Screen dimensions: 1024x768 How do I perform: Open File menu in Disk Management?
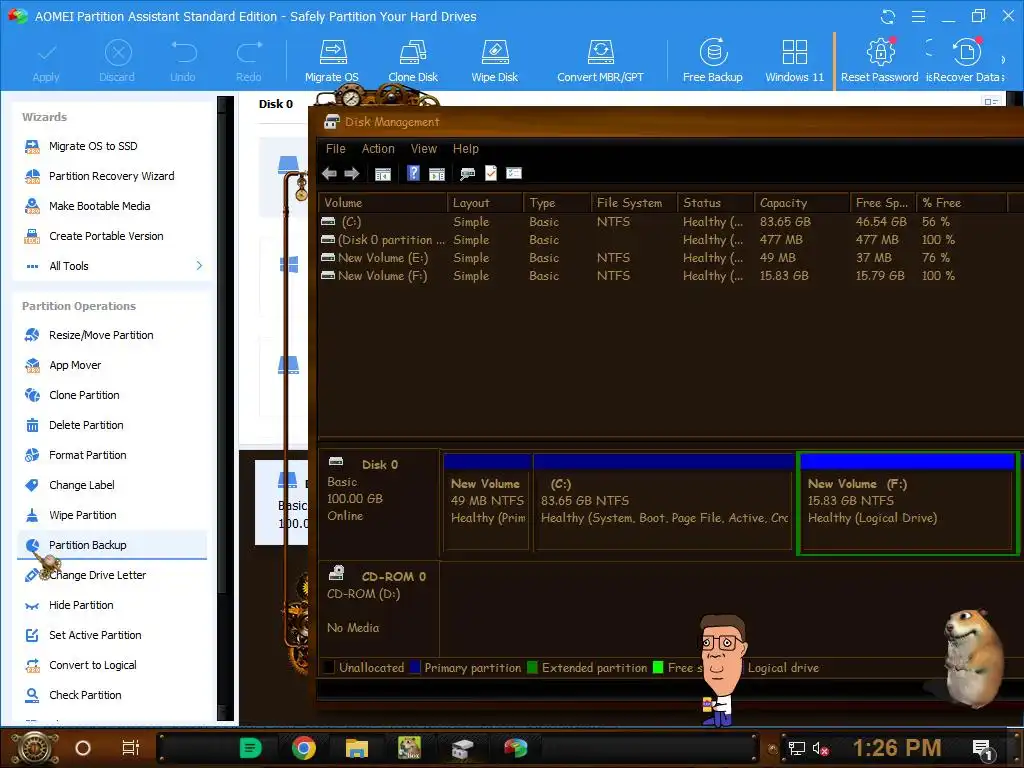click(x=336, y=149)
